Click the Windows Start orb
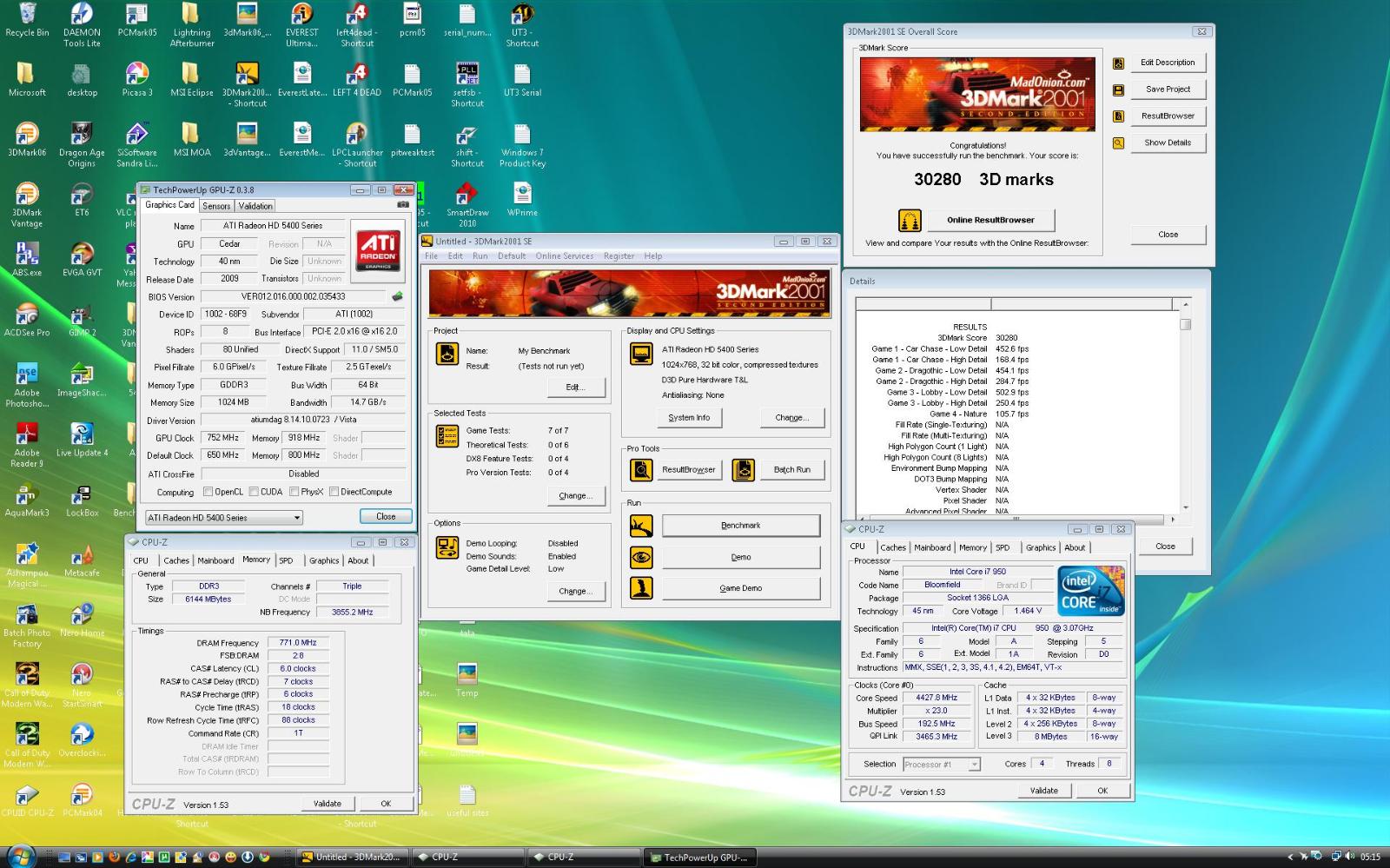 [x=19, y=856]
